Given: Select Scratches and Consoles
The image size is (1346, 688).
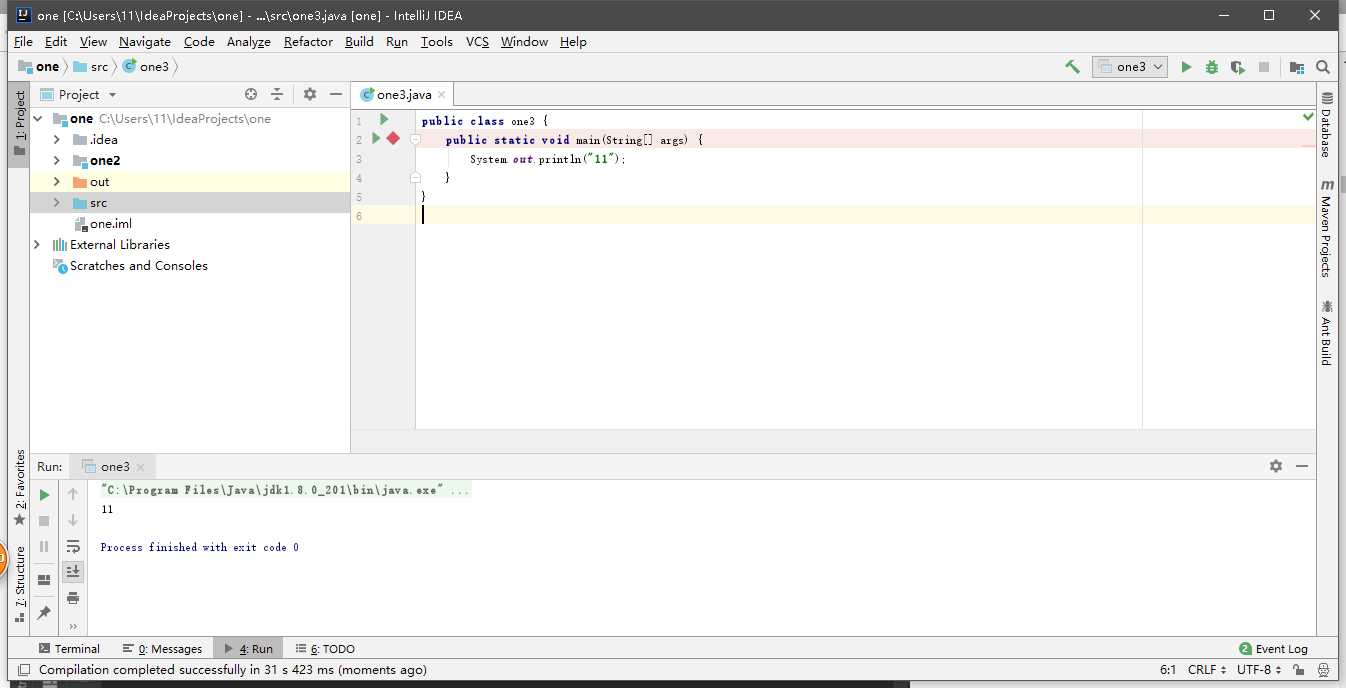Looking at the screenshot, I should point(130,266).
